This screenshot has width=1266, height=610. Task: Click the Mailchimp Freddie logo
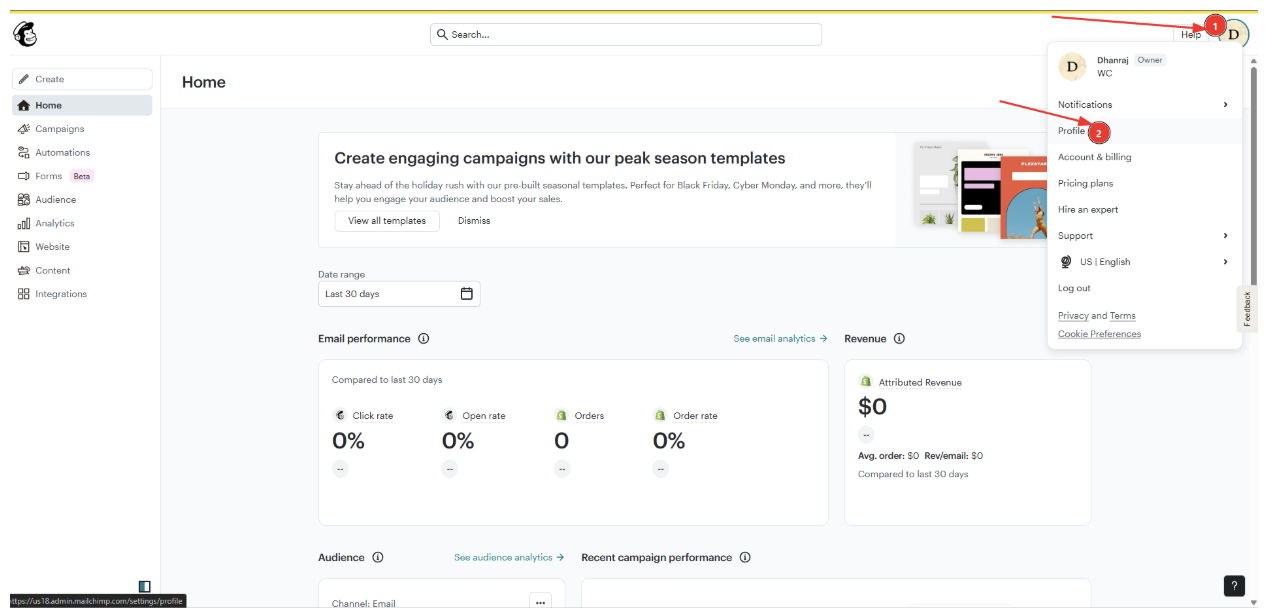[25, 34]
